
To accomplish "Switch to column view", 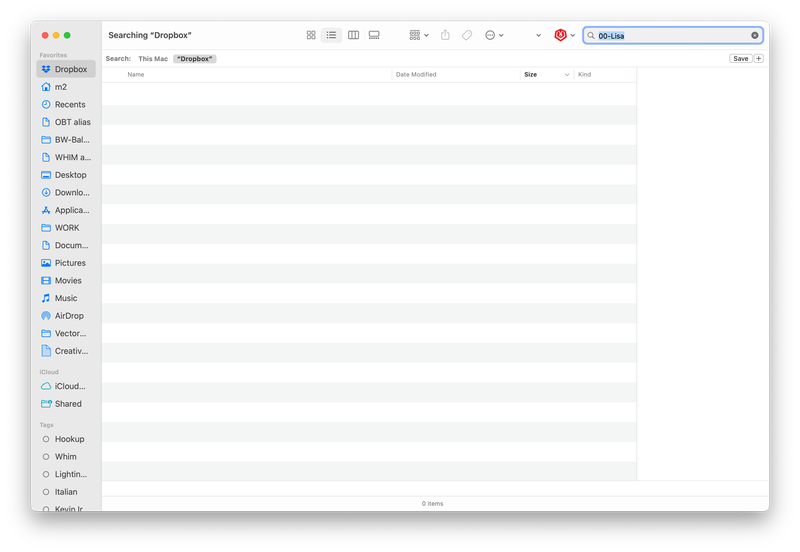I will click(x=353, y=35).
